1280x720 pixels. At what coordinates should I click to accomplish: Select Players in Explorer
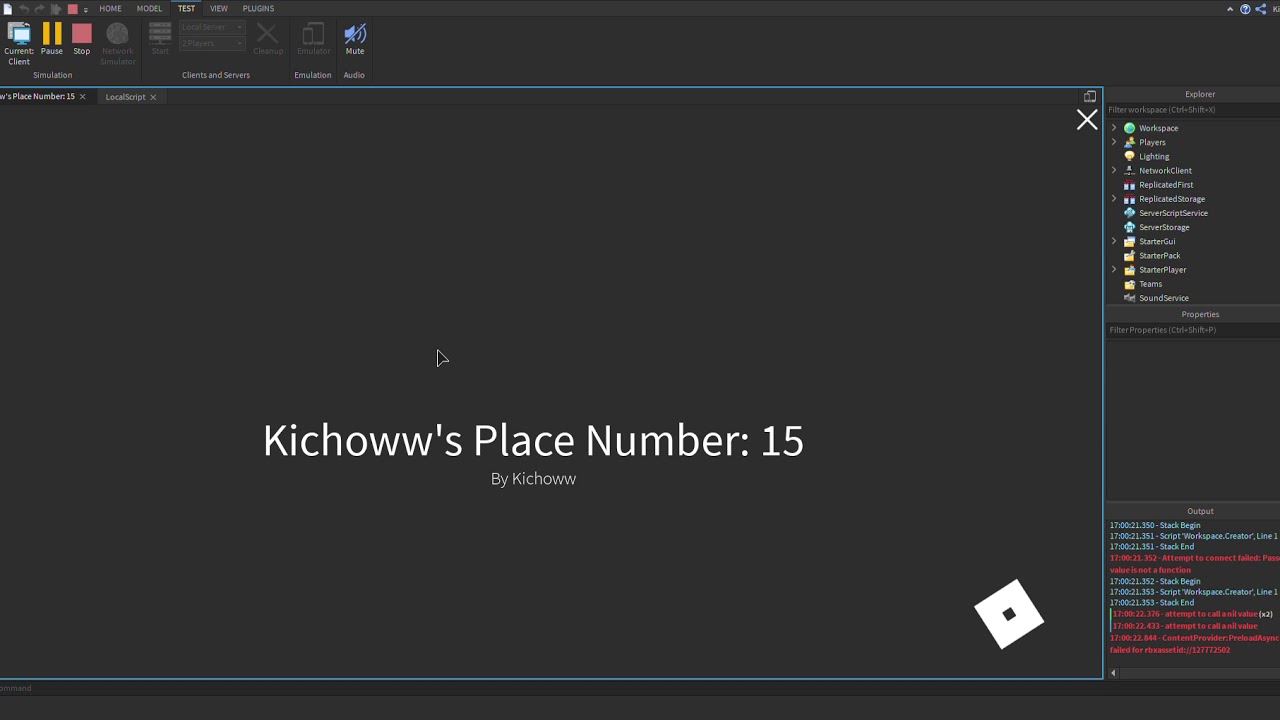click(x=1152, y=142)
